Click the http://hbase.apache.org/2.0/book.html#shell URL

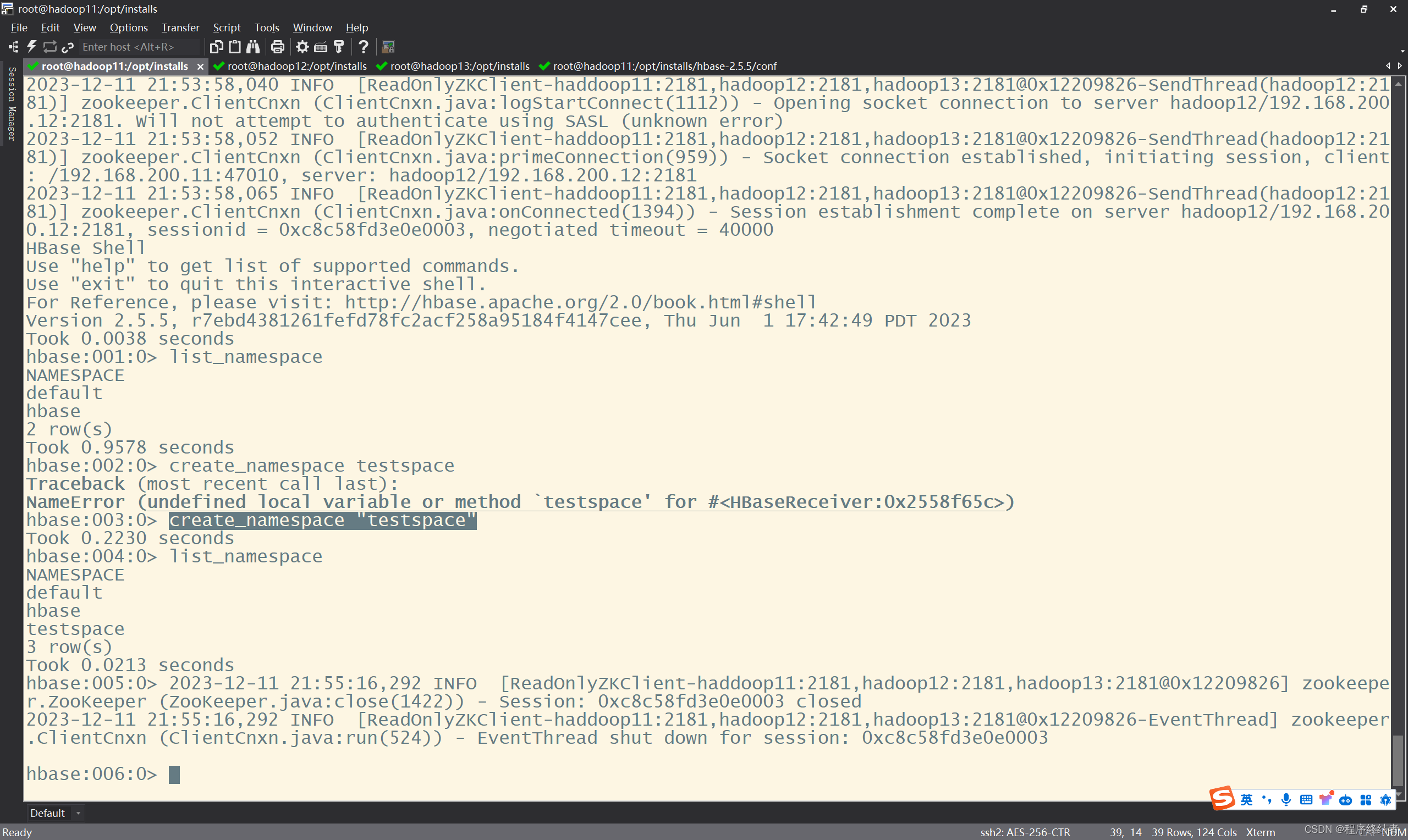click(x=581, y=302)
